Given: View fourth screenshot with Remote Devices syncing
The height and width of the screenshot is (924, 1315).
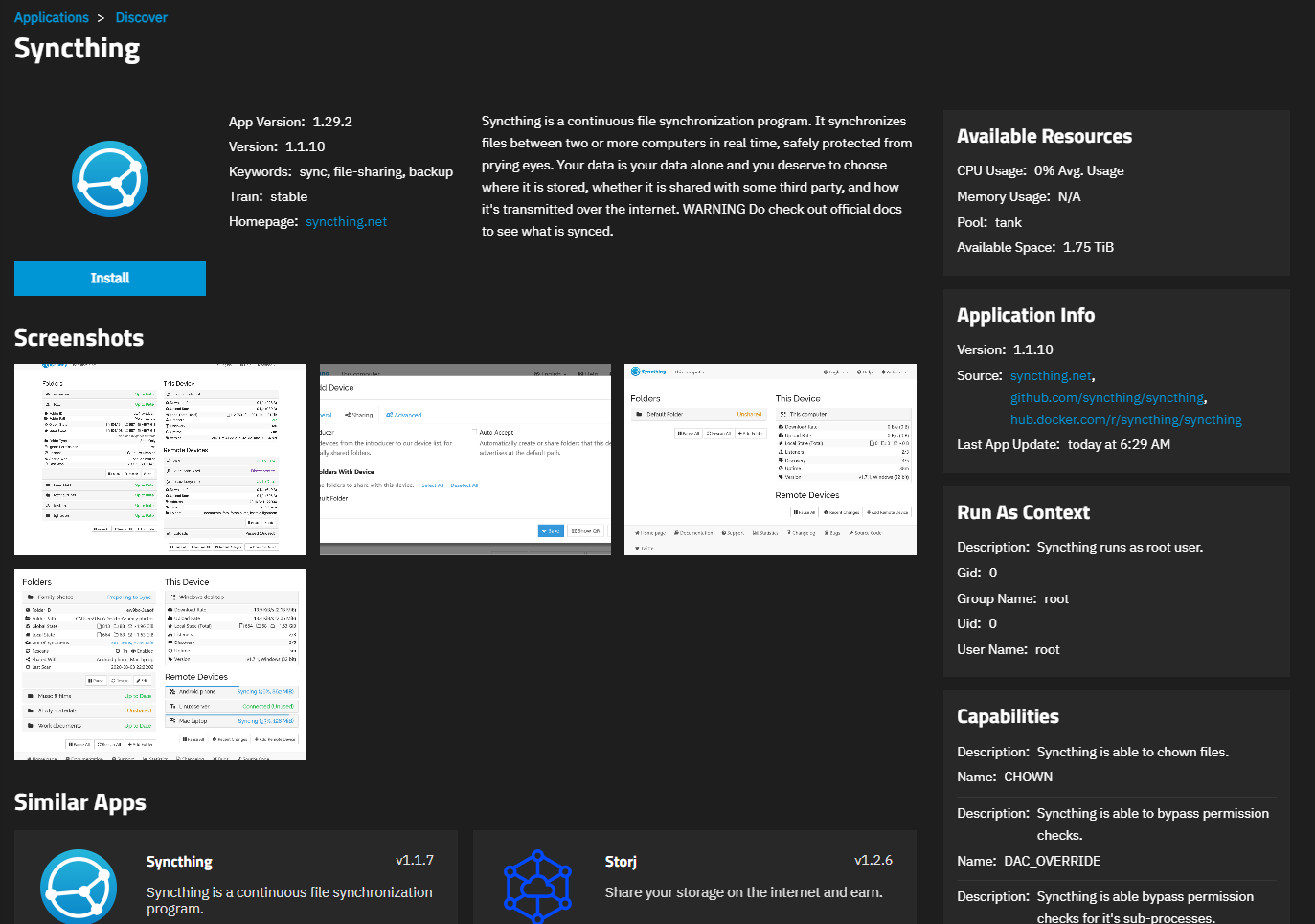Looking at the screenshot, I should tap(160, 665).
